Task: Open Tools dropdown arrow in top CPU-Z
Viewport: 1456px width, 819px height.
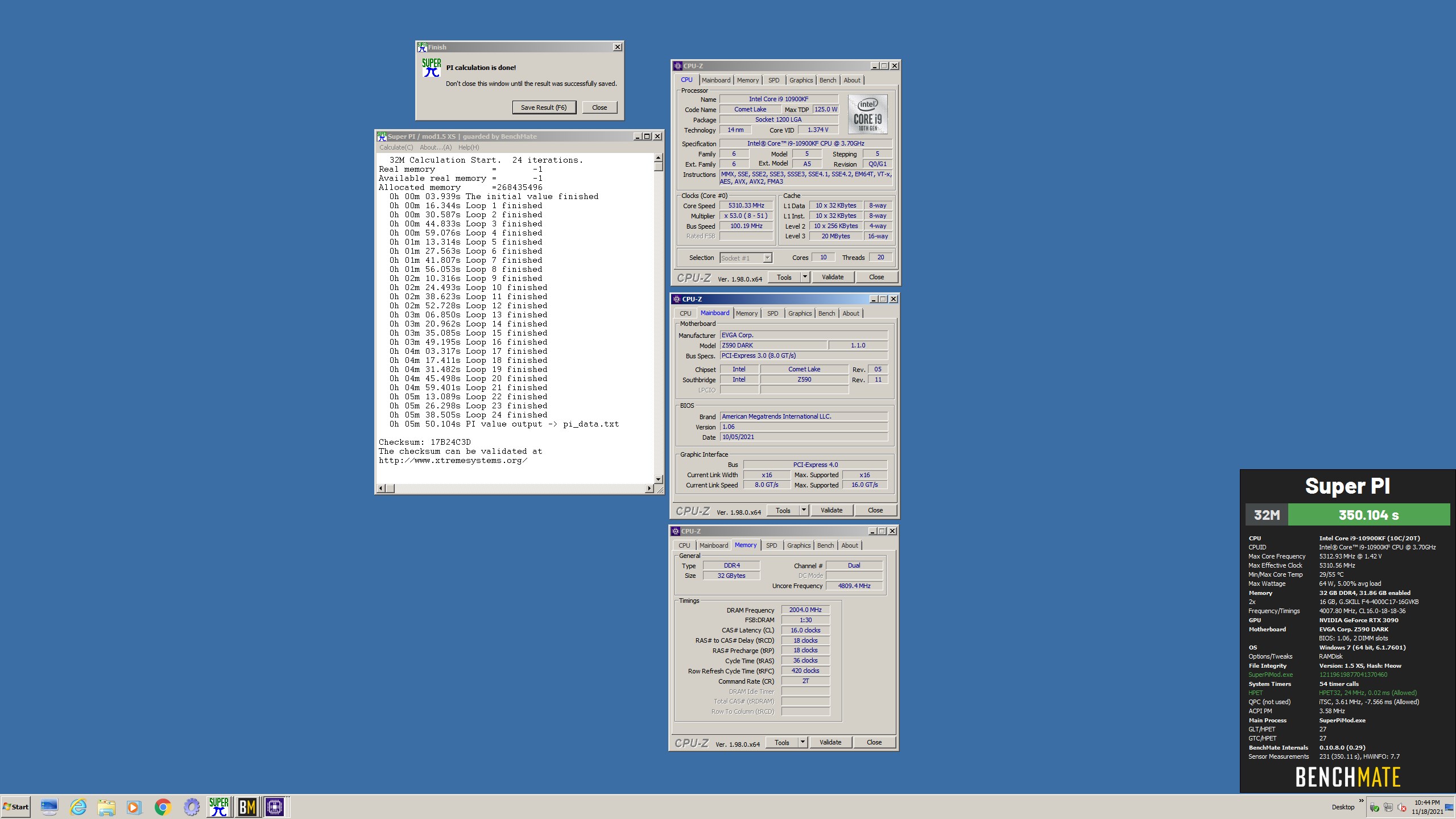Action: pos(805,277)
